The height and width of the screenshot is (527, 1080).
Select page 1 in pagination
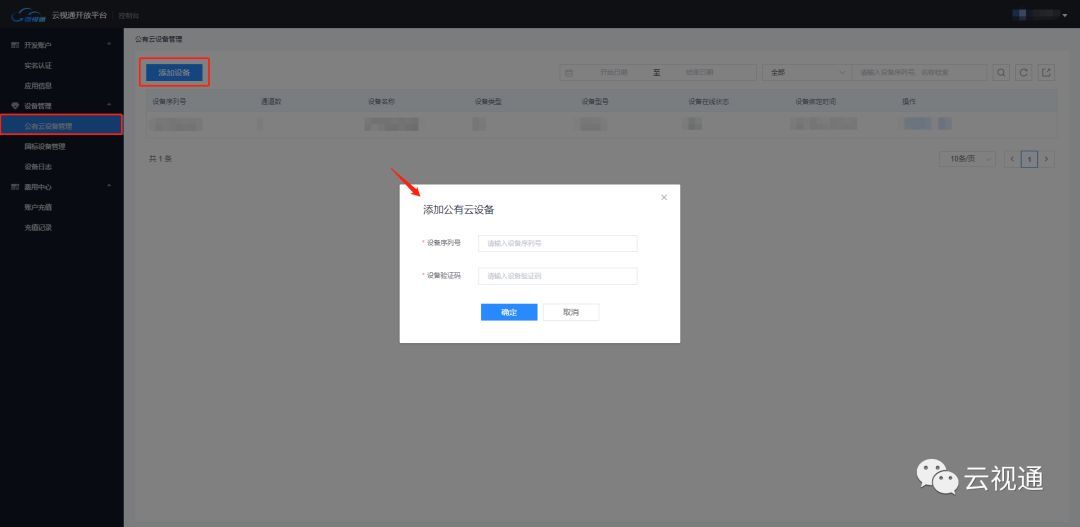(1029, 159)
